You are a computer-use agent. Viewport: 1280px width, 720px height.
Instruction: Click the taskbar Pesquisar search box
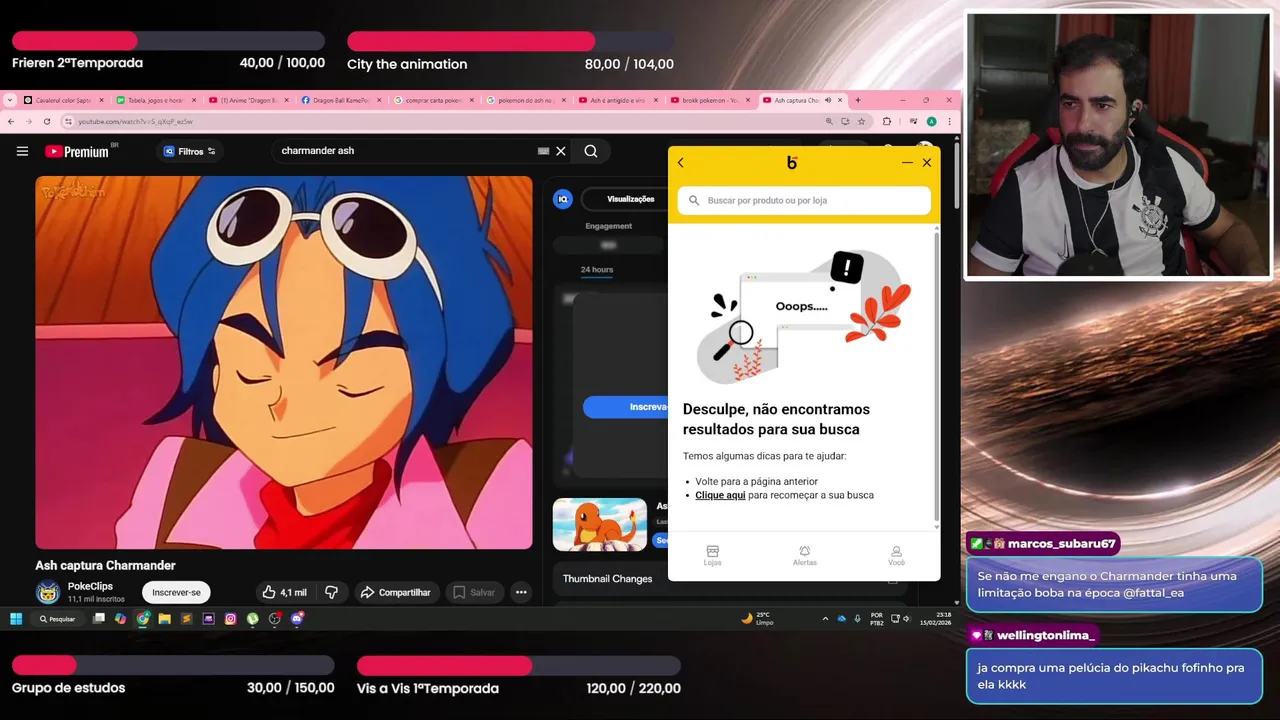[x=57, y=619]
